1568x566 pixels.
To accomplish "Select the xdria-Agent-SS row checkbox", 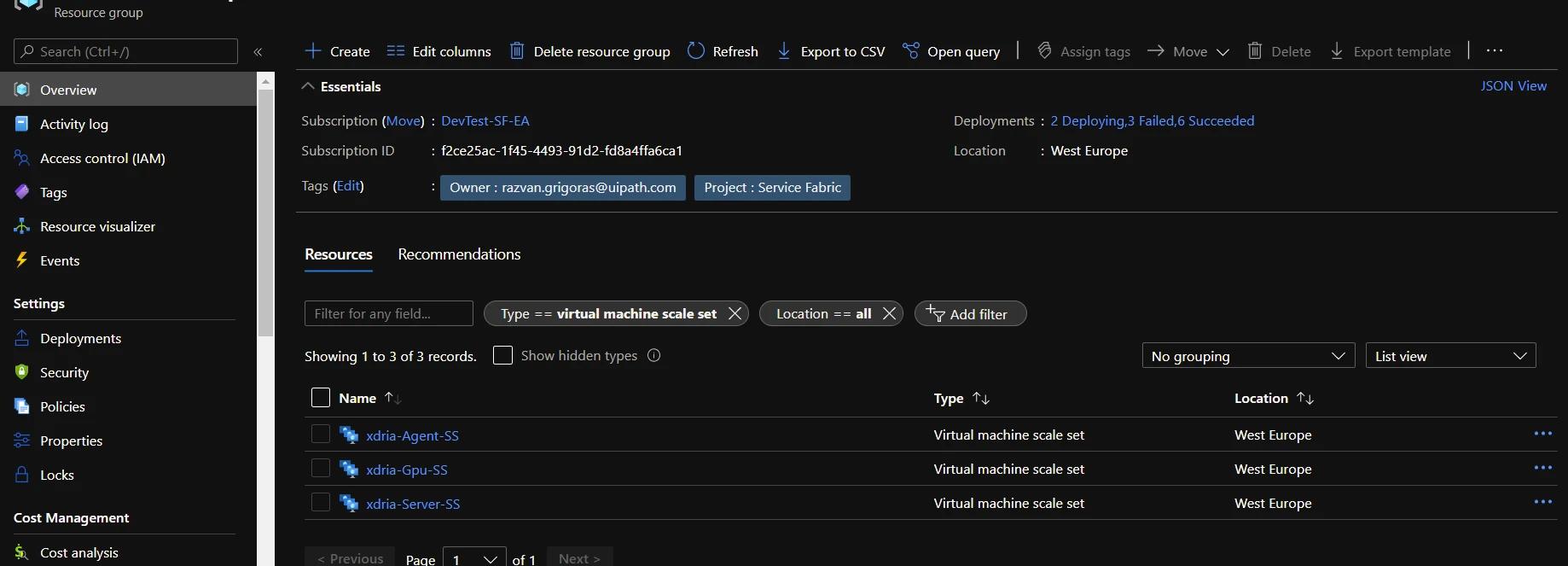I will click(x=321, y=435).
